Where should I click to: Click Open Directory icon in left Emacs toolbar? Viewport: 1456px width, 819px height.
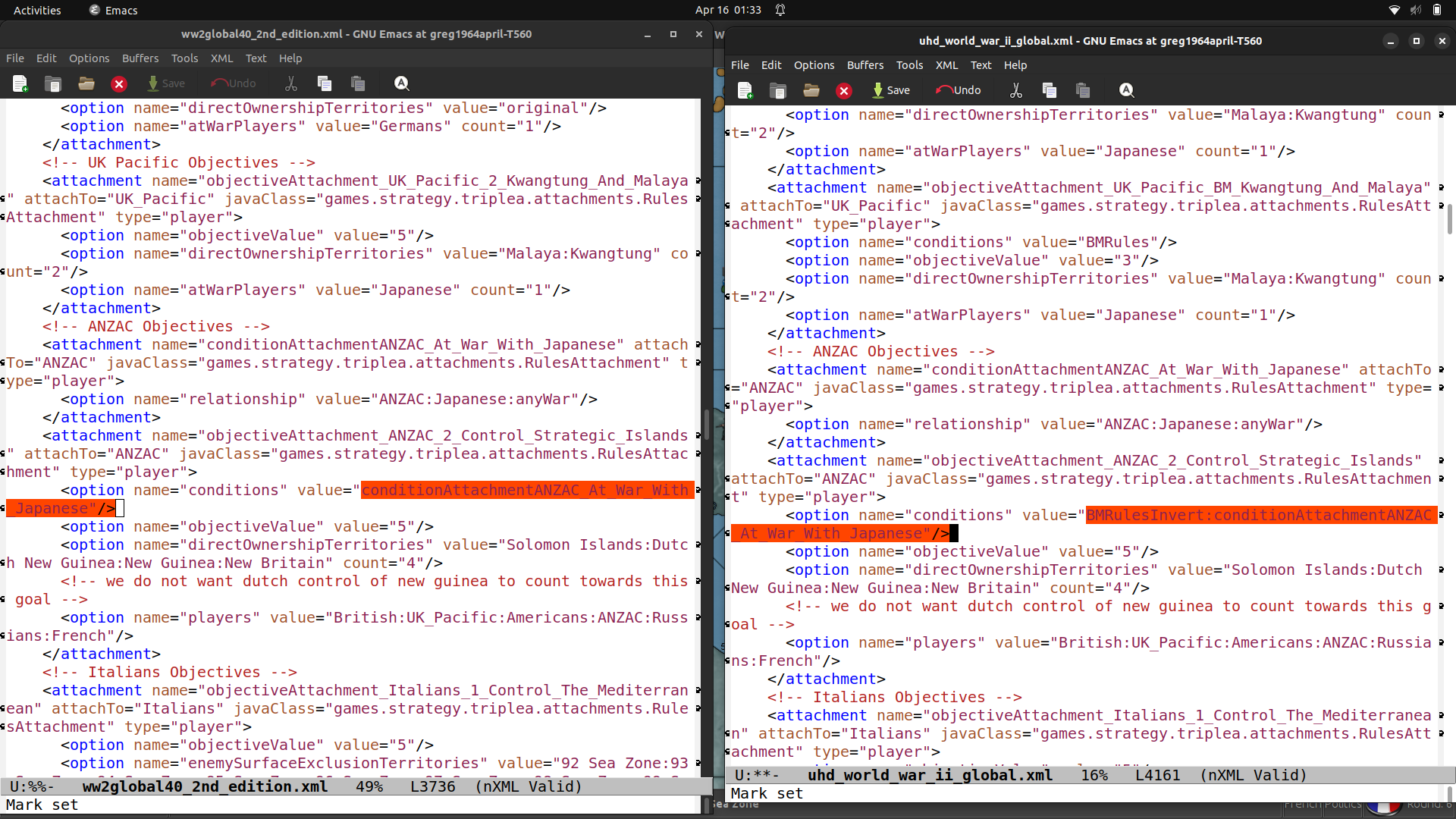tap(53, 83)
